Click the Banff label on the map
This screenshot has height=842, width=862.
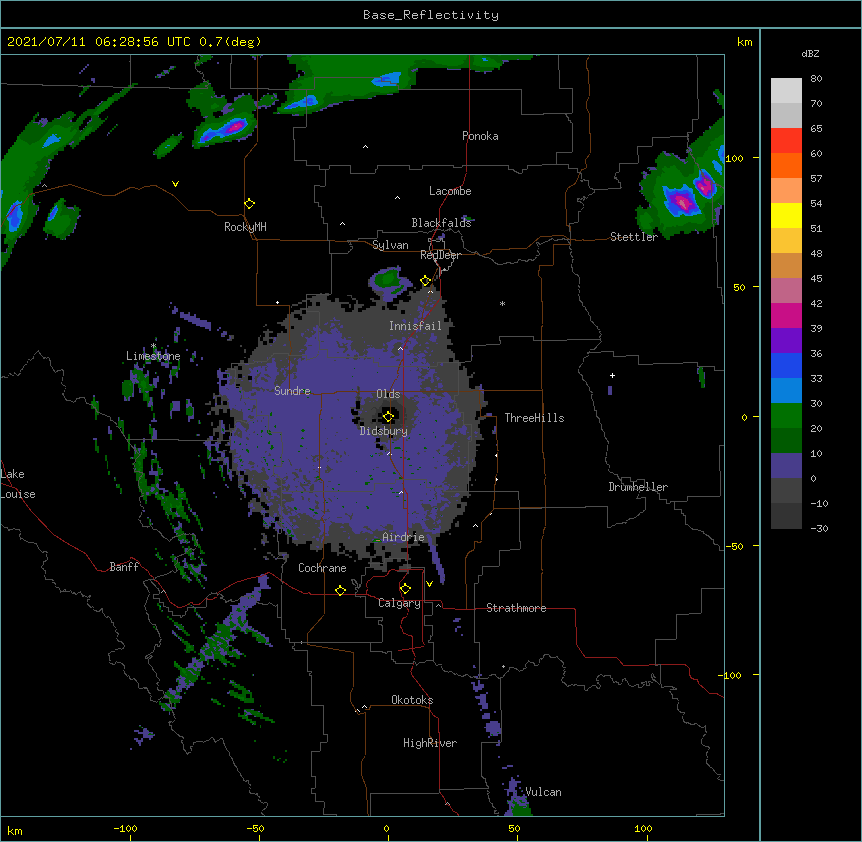124,567
